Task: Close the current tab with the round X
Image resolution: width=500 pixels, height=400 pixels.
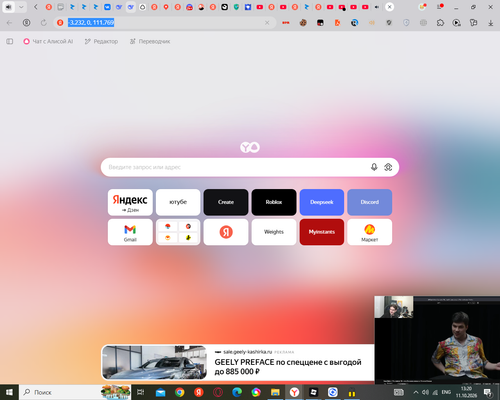Action: (x=389, y=7)
